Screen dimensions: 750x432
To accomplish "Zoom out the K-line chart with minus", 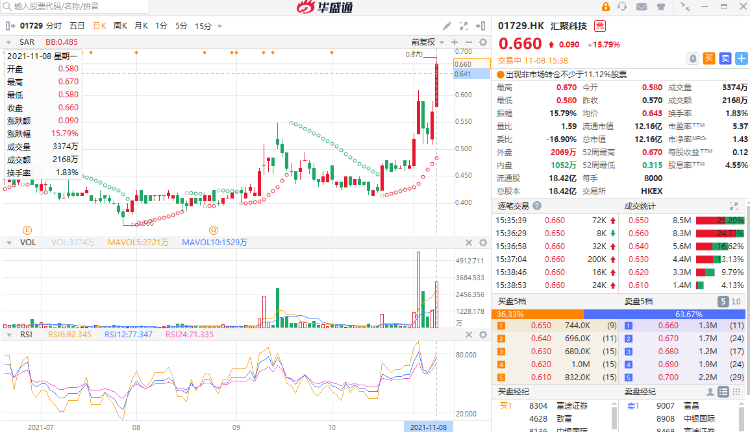I will tap(468, 42).
